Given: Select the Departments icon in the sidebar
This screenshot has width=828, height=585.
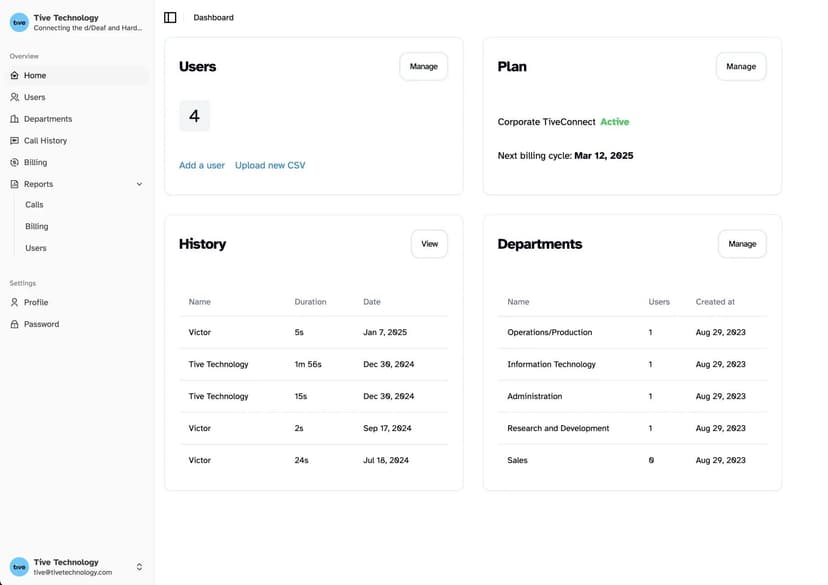Looking at the screenshot, I should (x=14, y=118).
